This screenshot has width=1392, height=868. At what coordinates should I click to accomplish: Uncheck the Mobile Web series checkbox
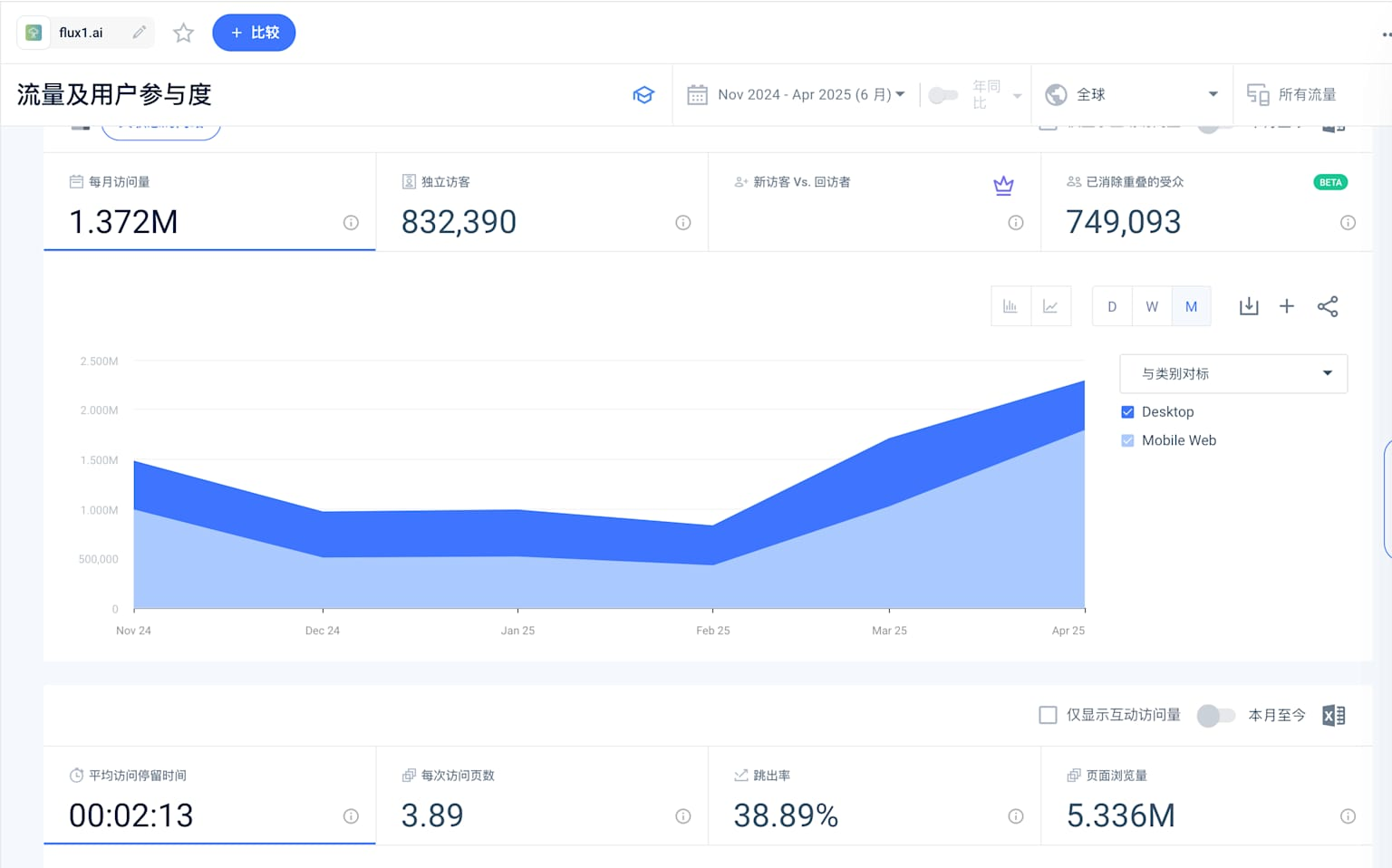[x=1127, y=440]
